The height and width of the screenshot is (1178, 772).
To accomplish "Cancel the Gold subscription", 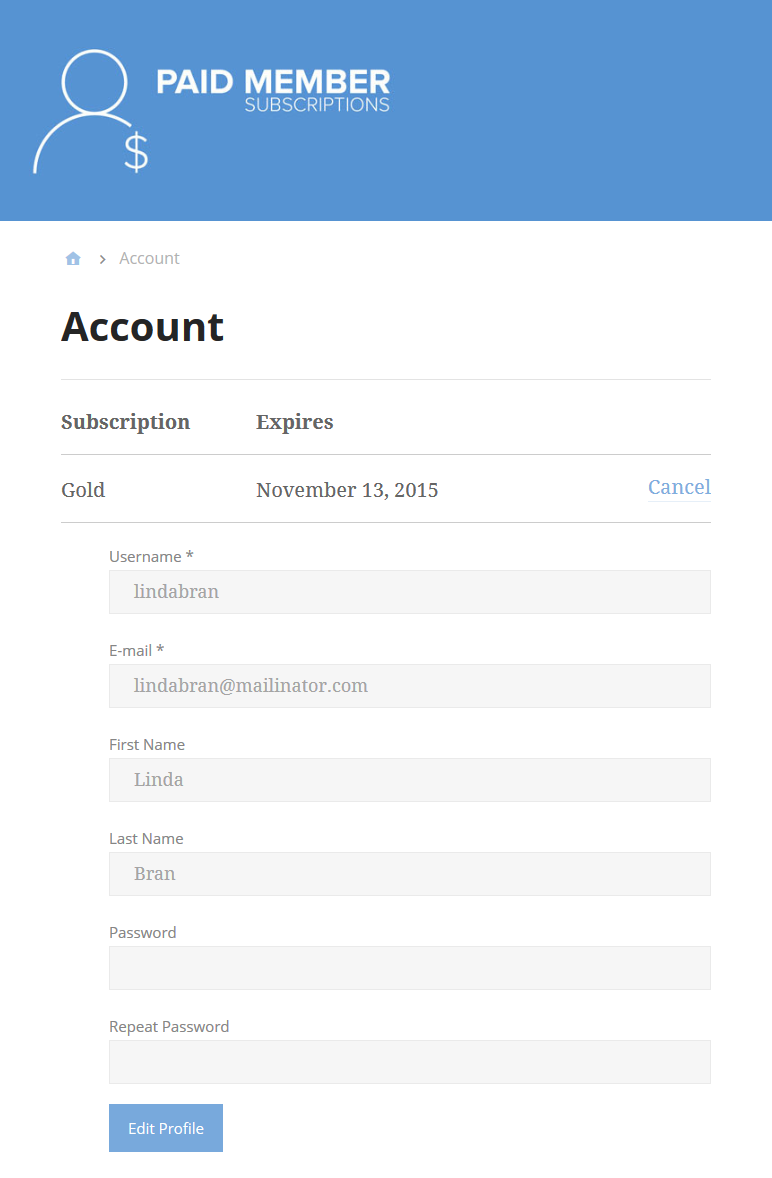I will pyautogui.click(x=679, y=487).
